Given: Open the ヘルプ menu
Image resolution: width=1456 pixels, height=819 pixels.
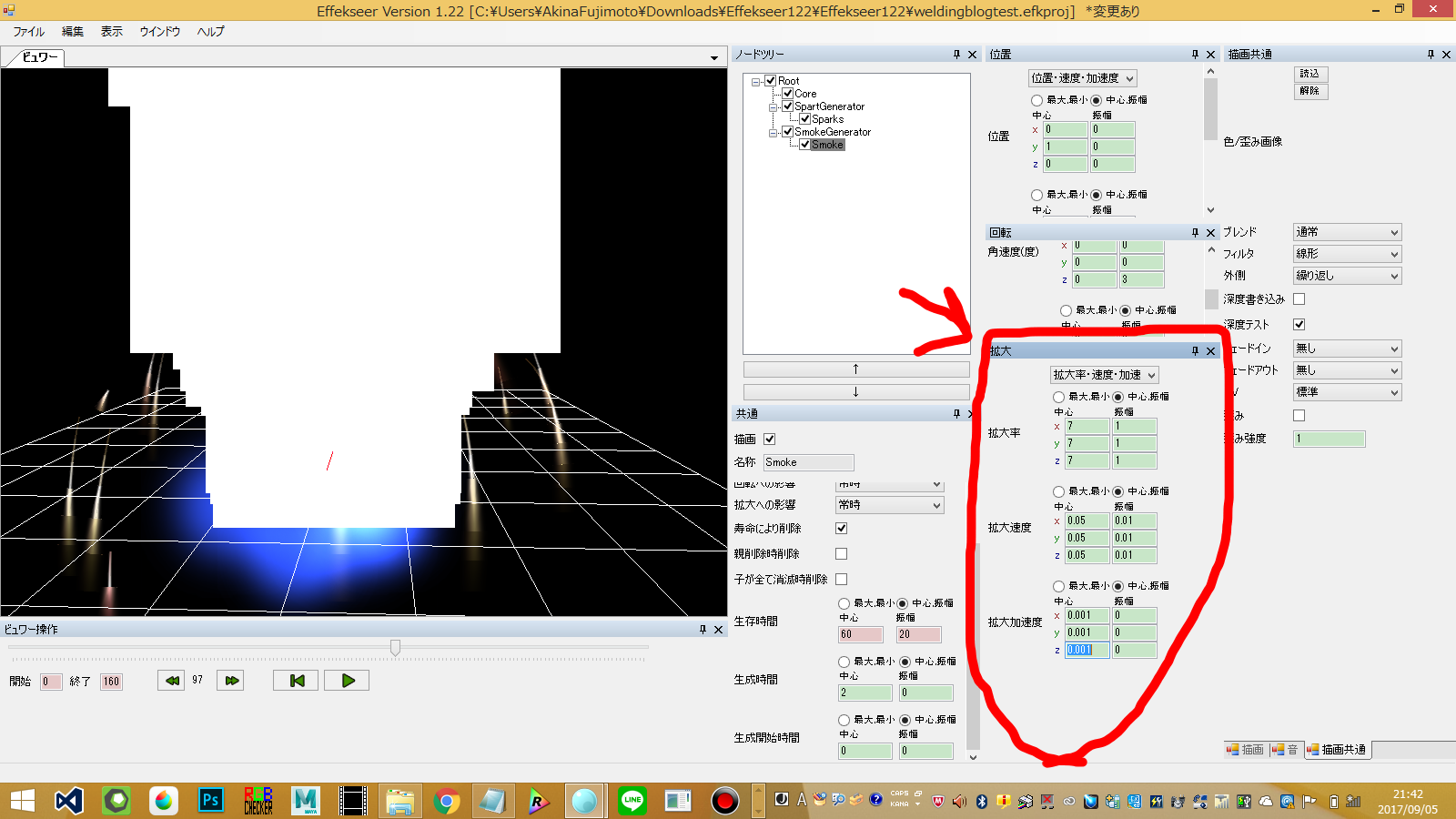Looking at the screenshot, I should click(x=210, y=32).
